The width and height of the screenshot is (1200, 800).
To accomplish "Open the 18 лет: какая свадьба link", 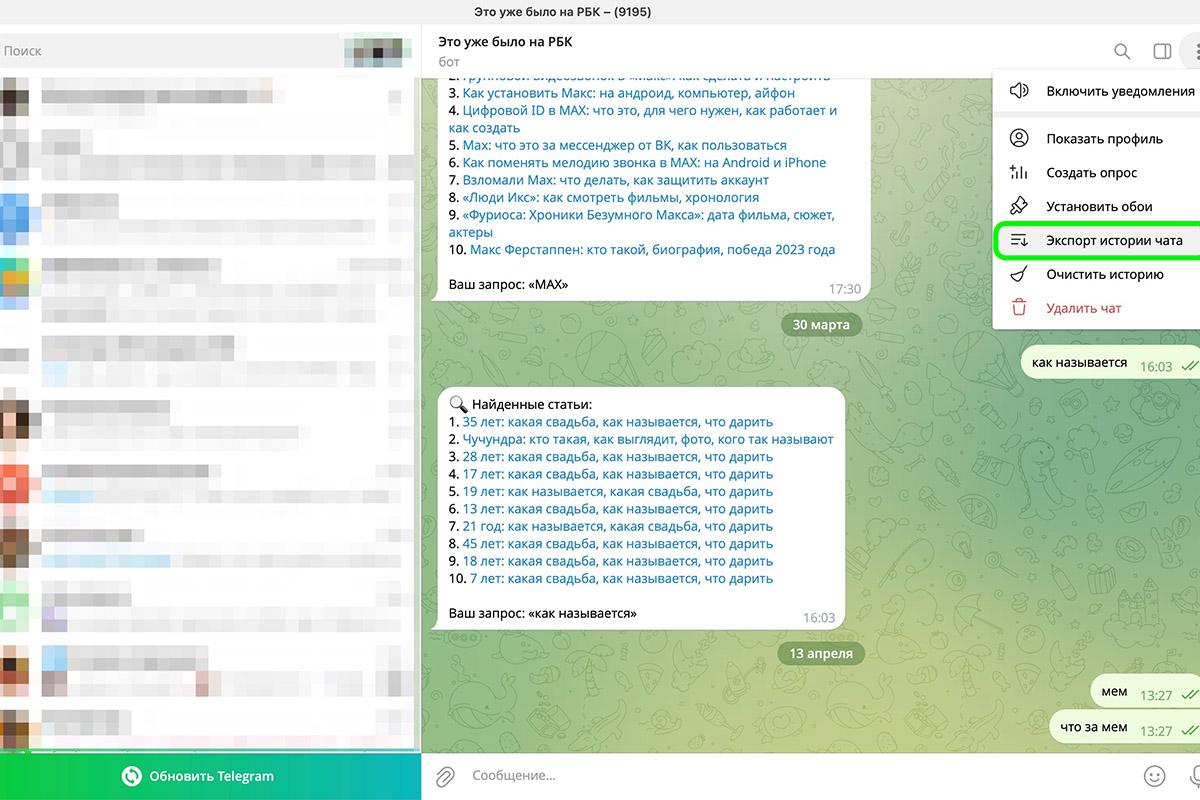I will point(617,561).
